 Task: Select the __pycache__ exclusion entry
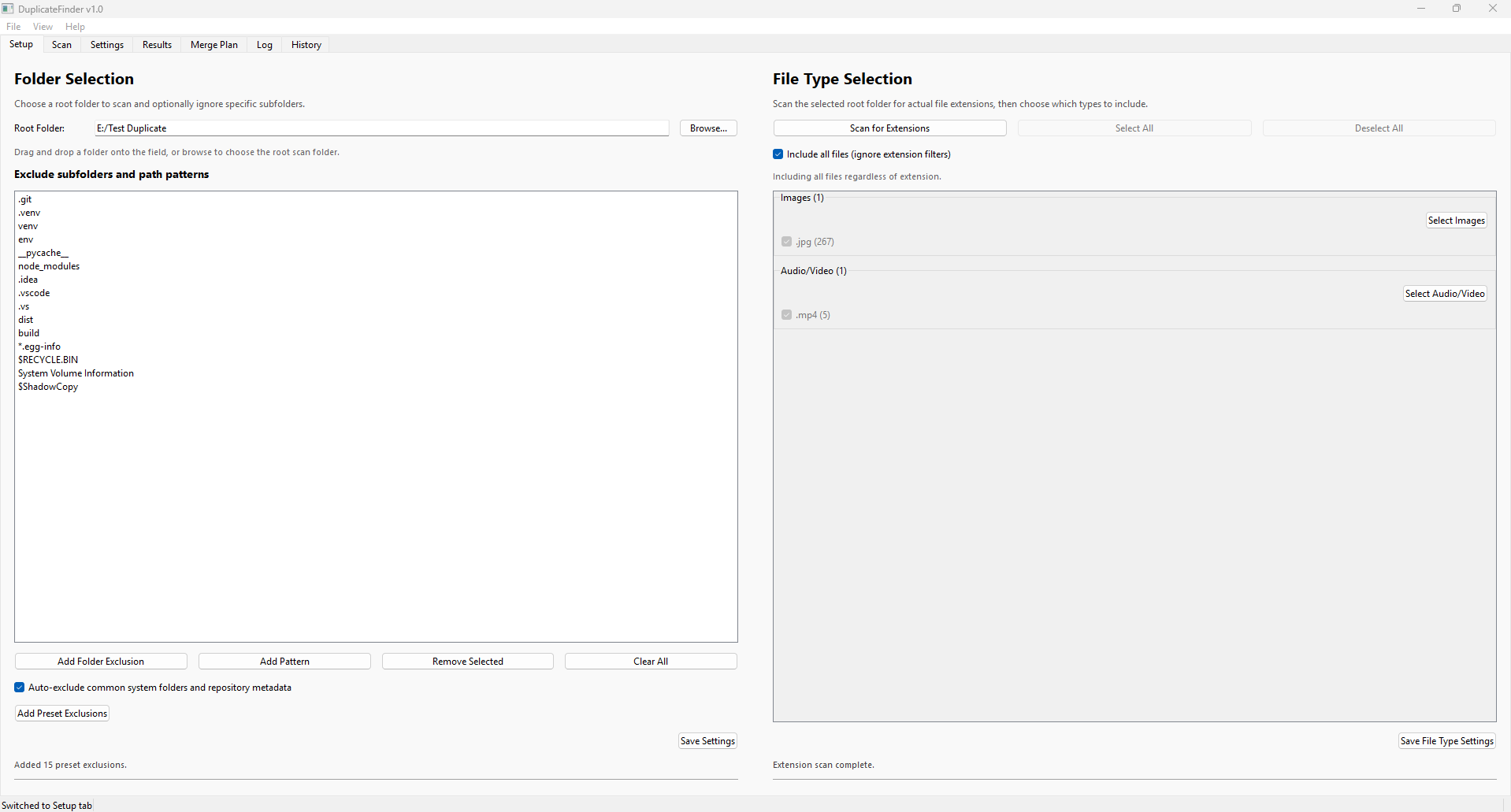coord(376,253)
